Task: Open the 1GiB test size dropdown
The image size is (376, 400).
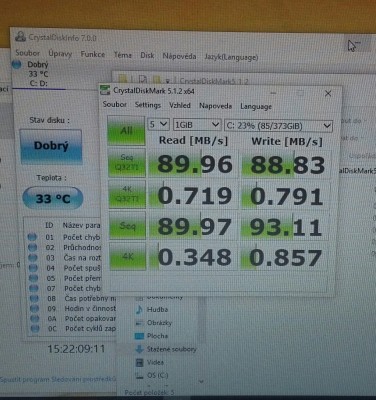Action: pyautogui.click(x=197, y=125)
